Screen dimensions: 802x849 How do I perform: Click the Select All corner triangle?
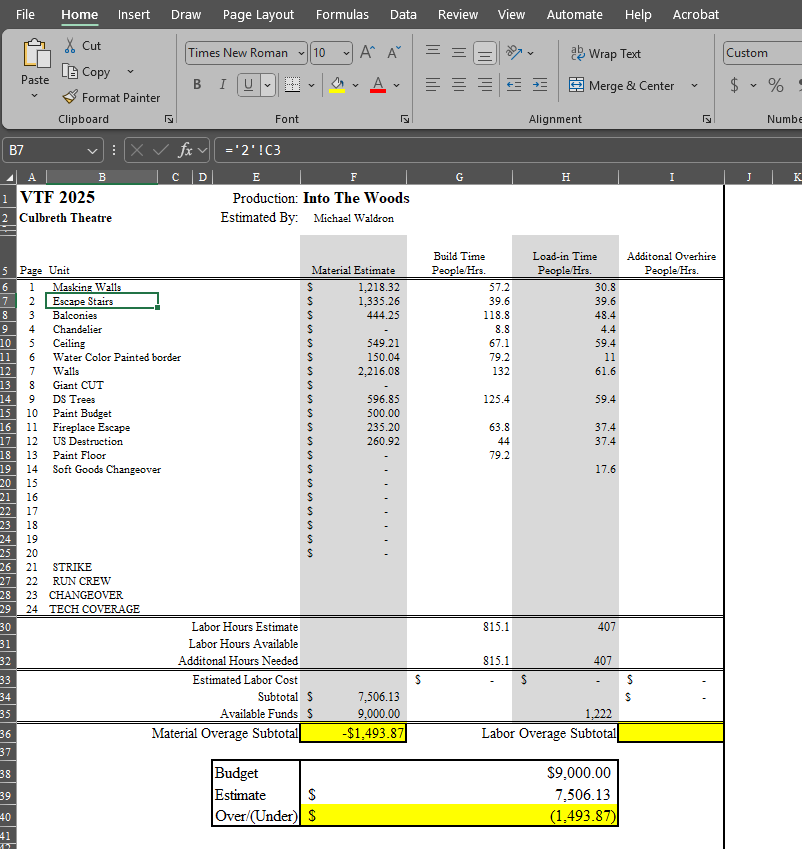(9, 177)
